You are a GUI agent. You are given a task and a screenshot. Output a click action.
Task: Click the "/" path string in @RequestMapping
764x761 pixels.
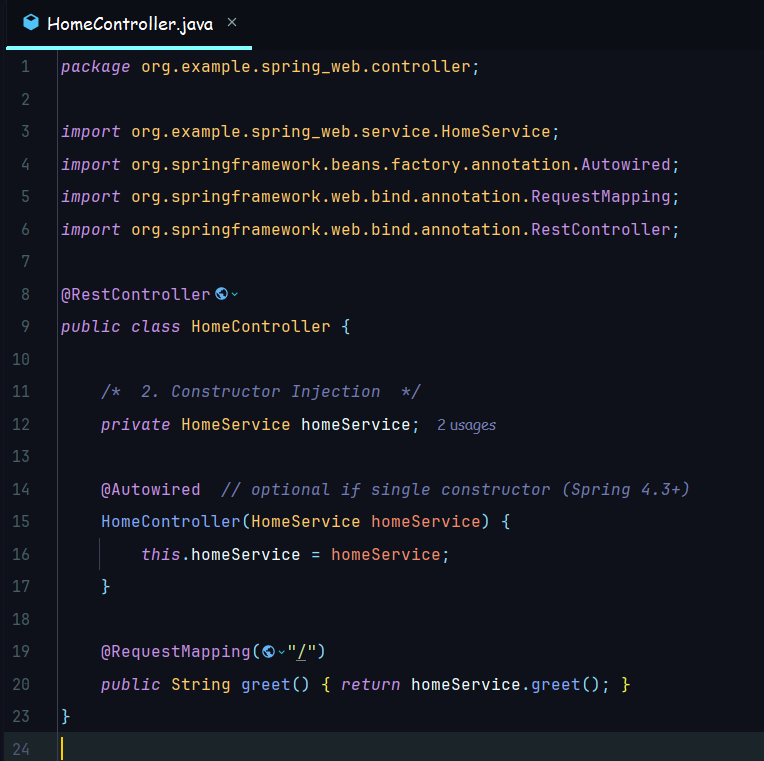302,651
